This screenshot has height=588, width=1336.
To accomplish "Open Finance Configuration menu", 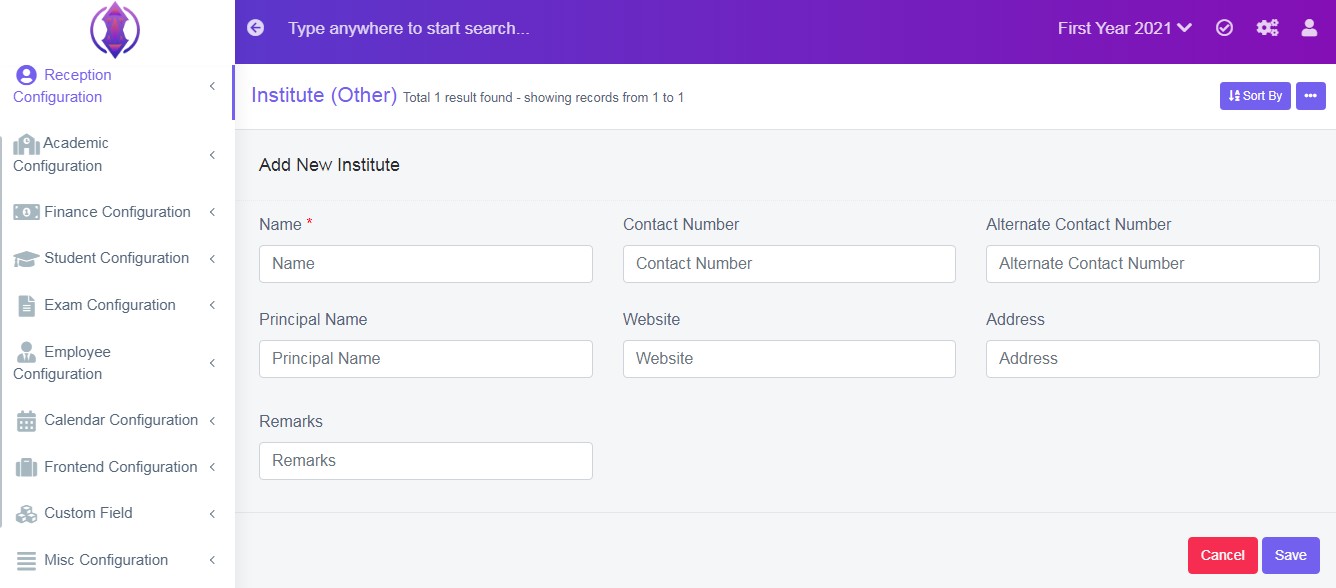I will tap(117, 212).
